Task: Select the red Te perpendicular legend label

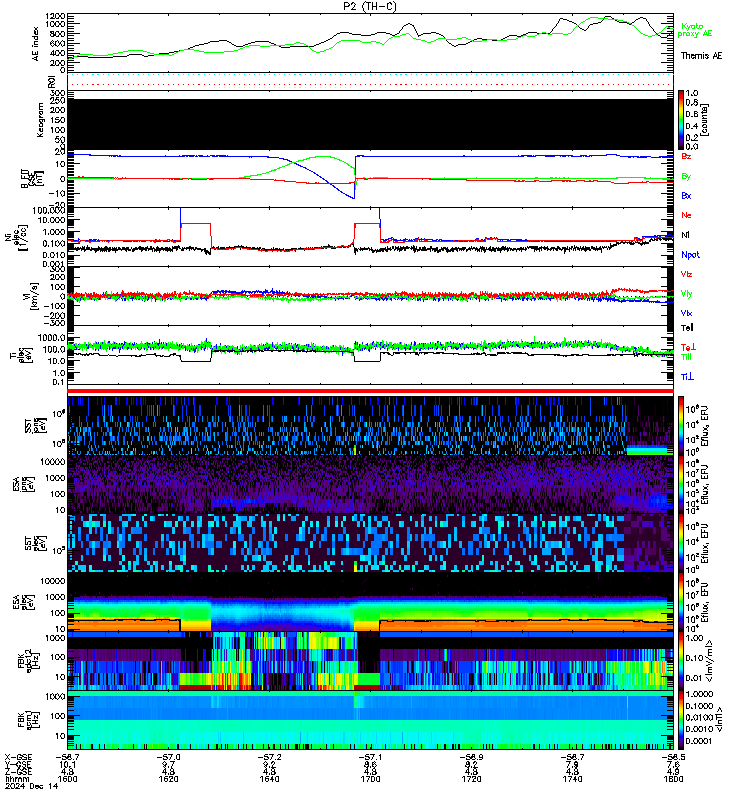Action: pos(688,347)
